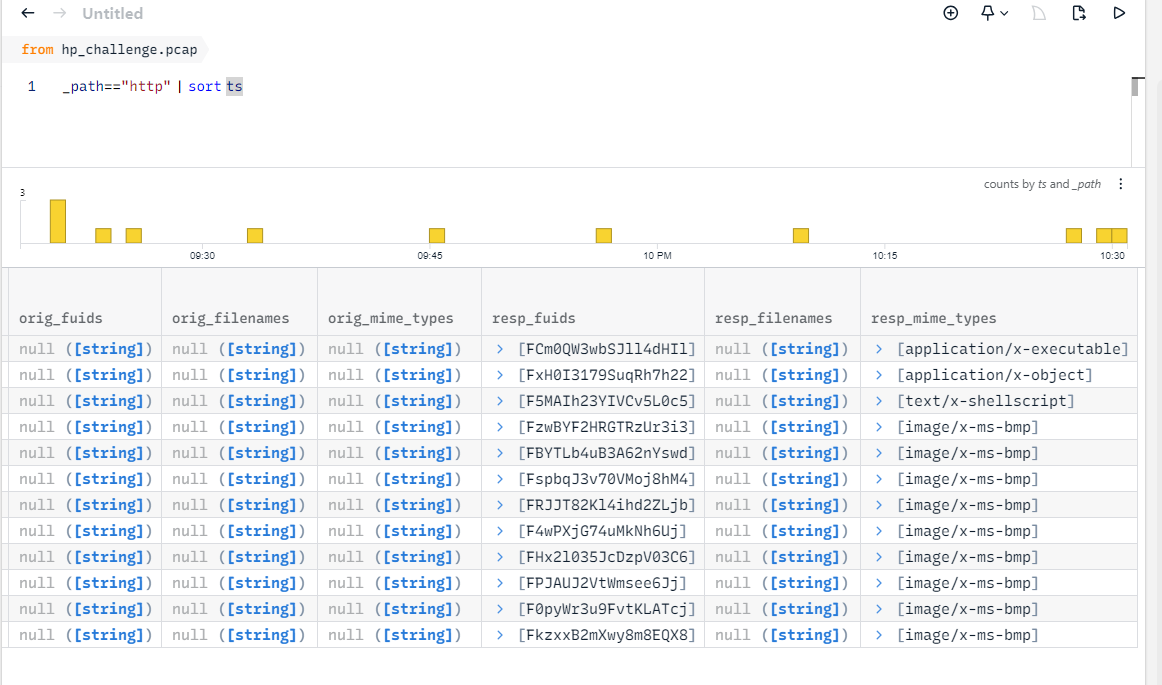Click the greyed-out shark fin icon
Screen dimensions: 1162x685
[x=1038, y=13]
